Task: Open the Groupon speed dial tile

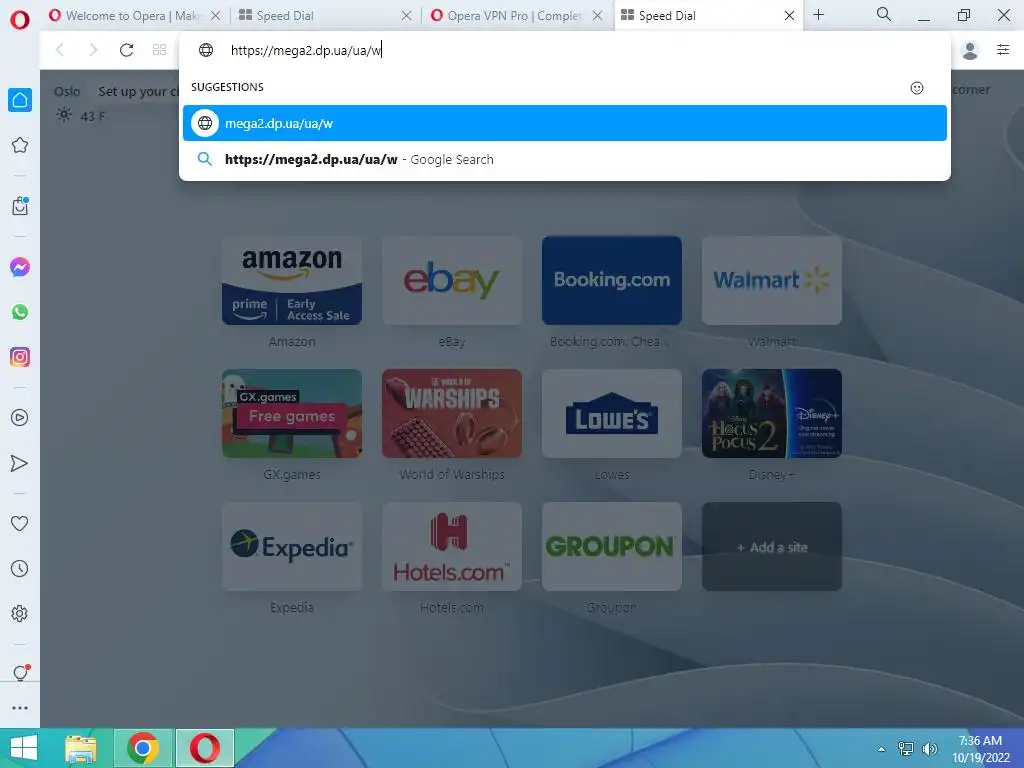Action: point(612,547)
